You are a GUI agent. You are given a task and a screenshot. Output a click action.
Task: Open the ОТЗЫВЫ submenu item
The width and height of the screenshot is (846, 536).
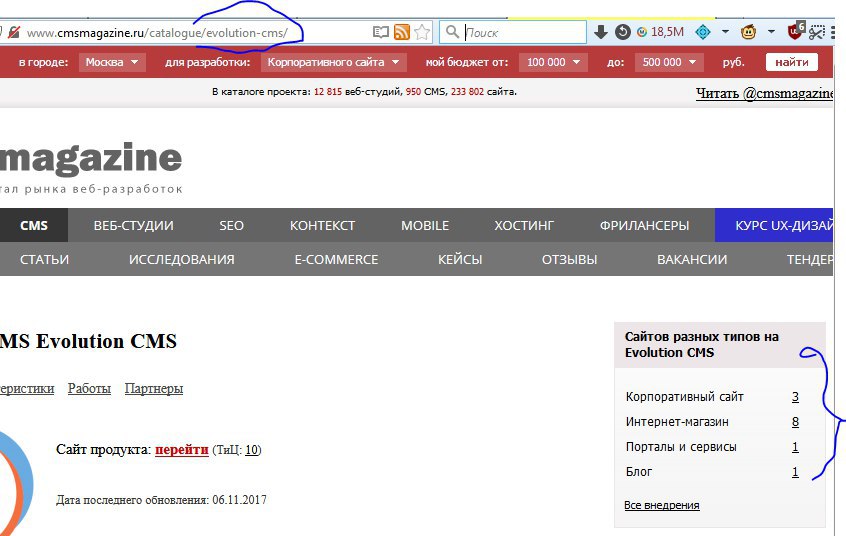coord(569,259)
